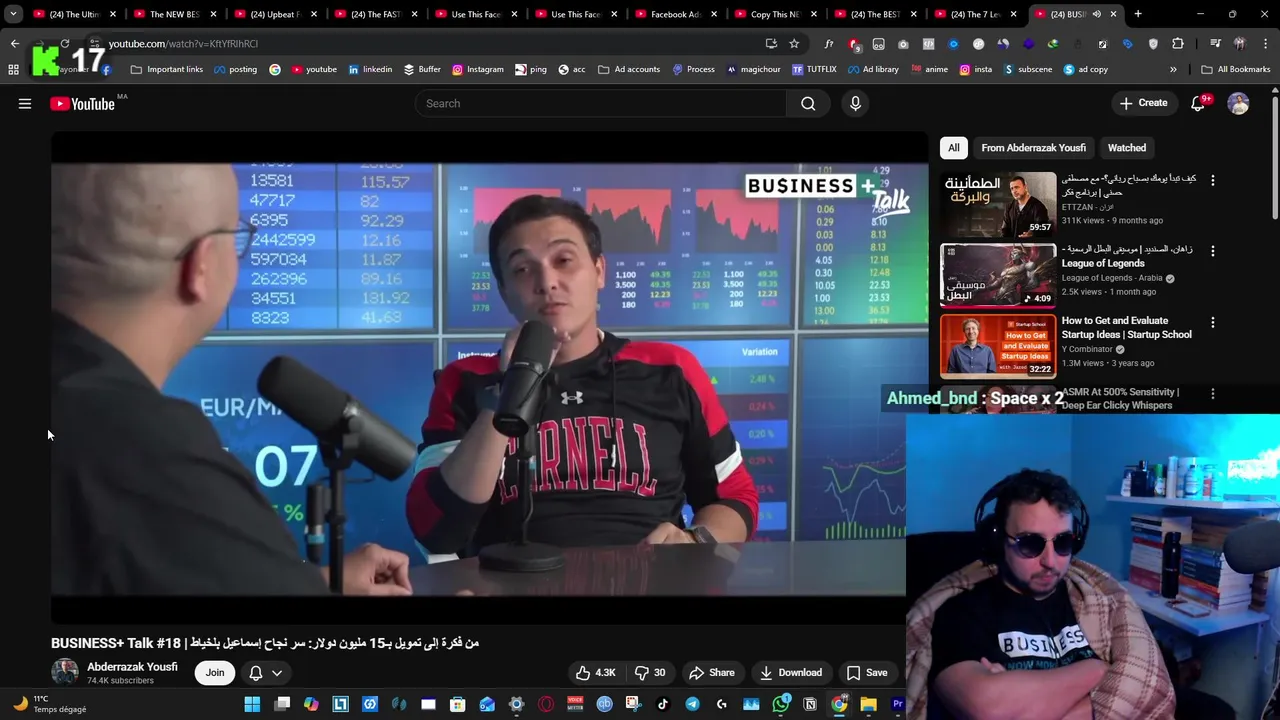Start voice search with the microphone
The image size is (1280, 720).
[x=855, y=103]
